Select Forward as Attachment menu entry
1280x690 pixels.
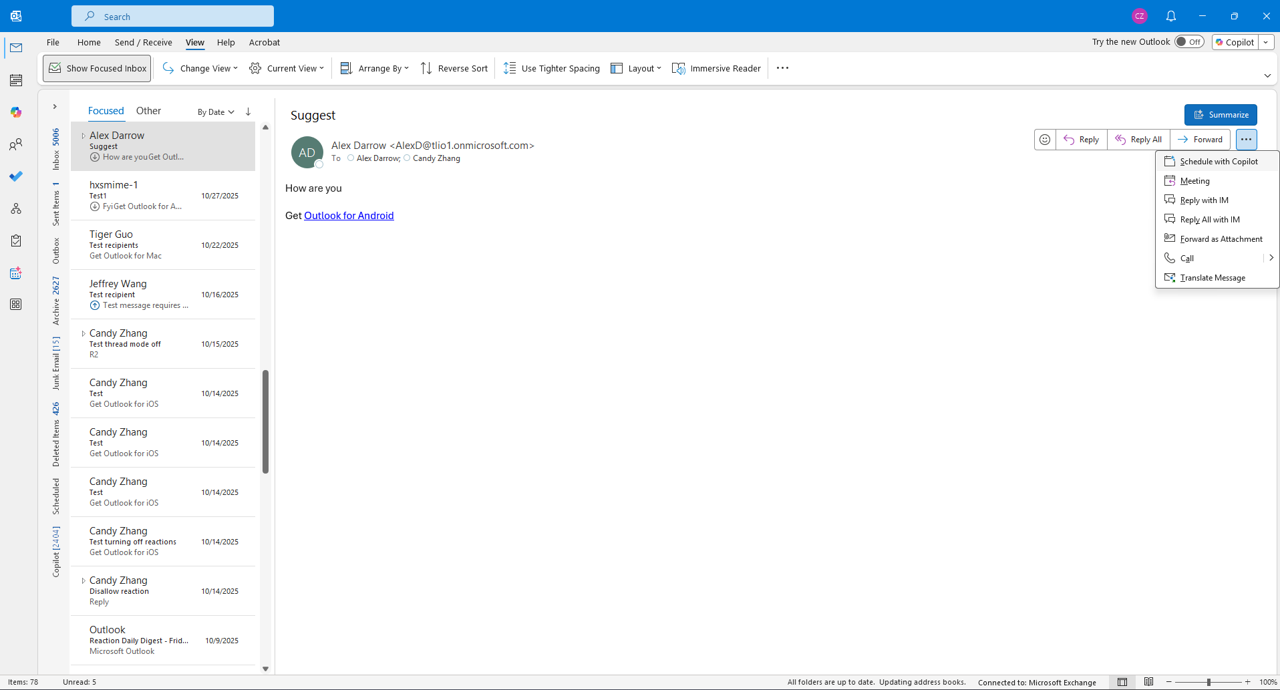point(1221,239)
